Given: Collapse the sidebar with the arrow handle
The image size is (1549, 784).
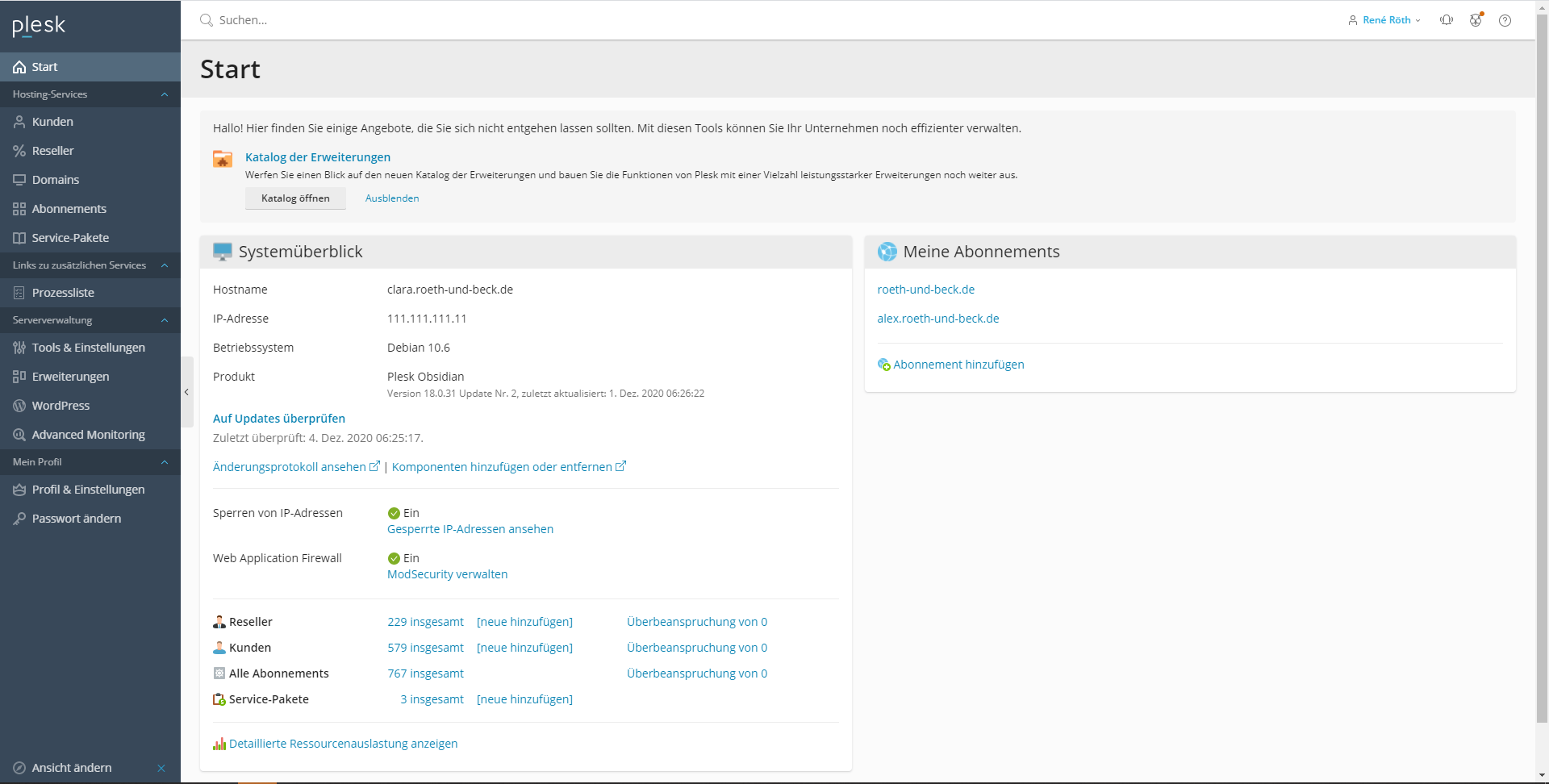Looking at the screenshot, I should pos(186,392).
